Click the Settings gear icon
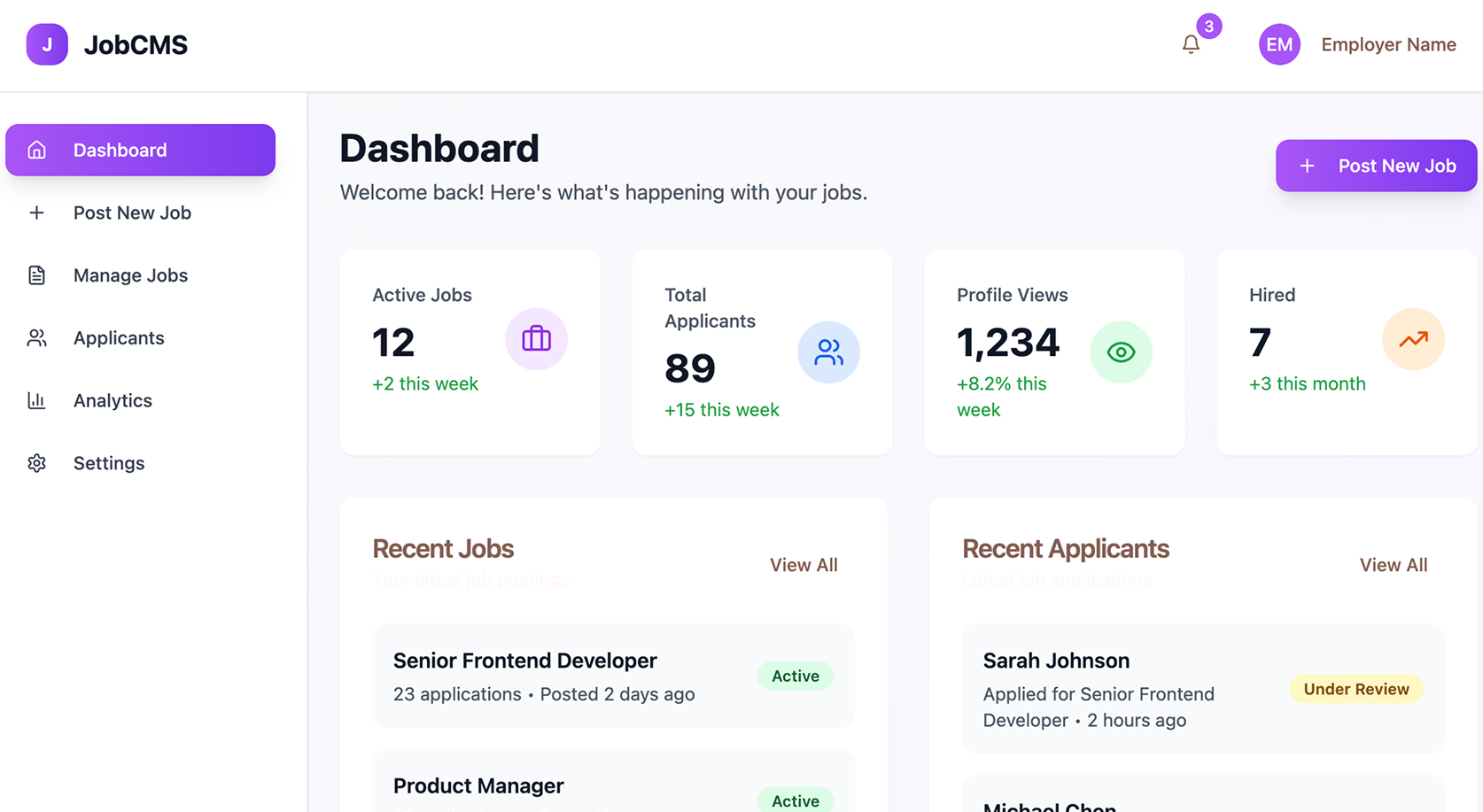 click(x=36, y=462)
